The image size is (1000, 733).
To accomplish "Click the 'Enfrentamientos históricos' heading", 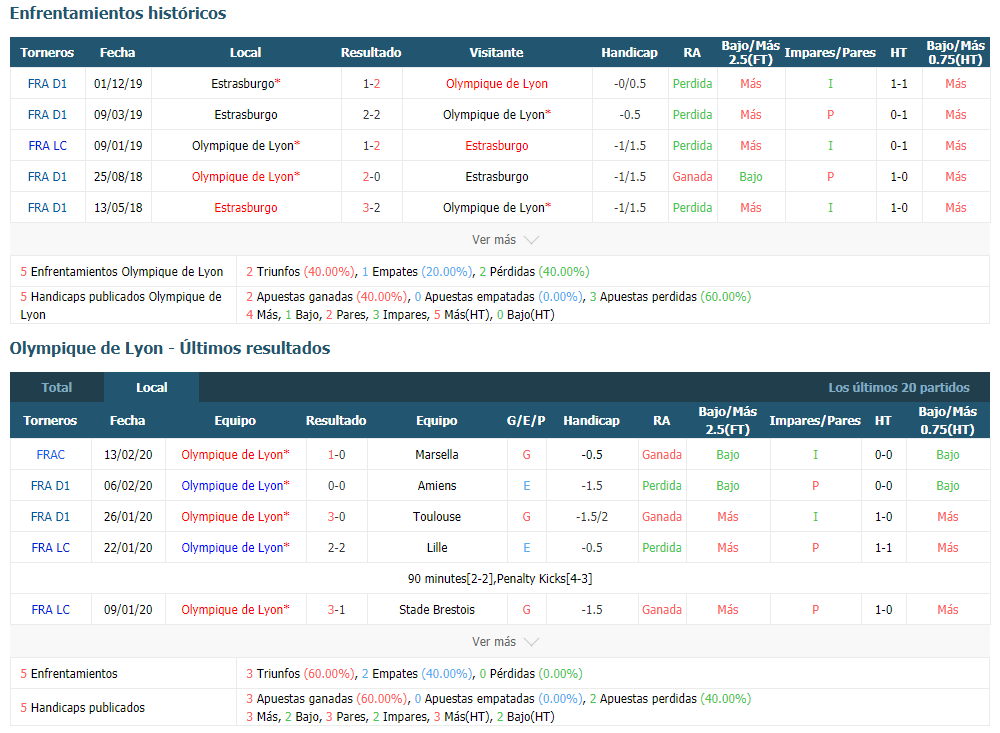I will [118, 13].
